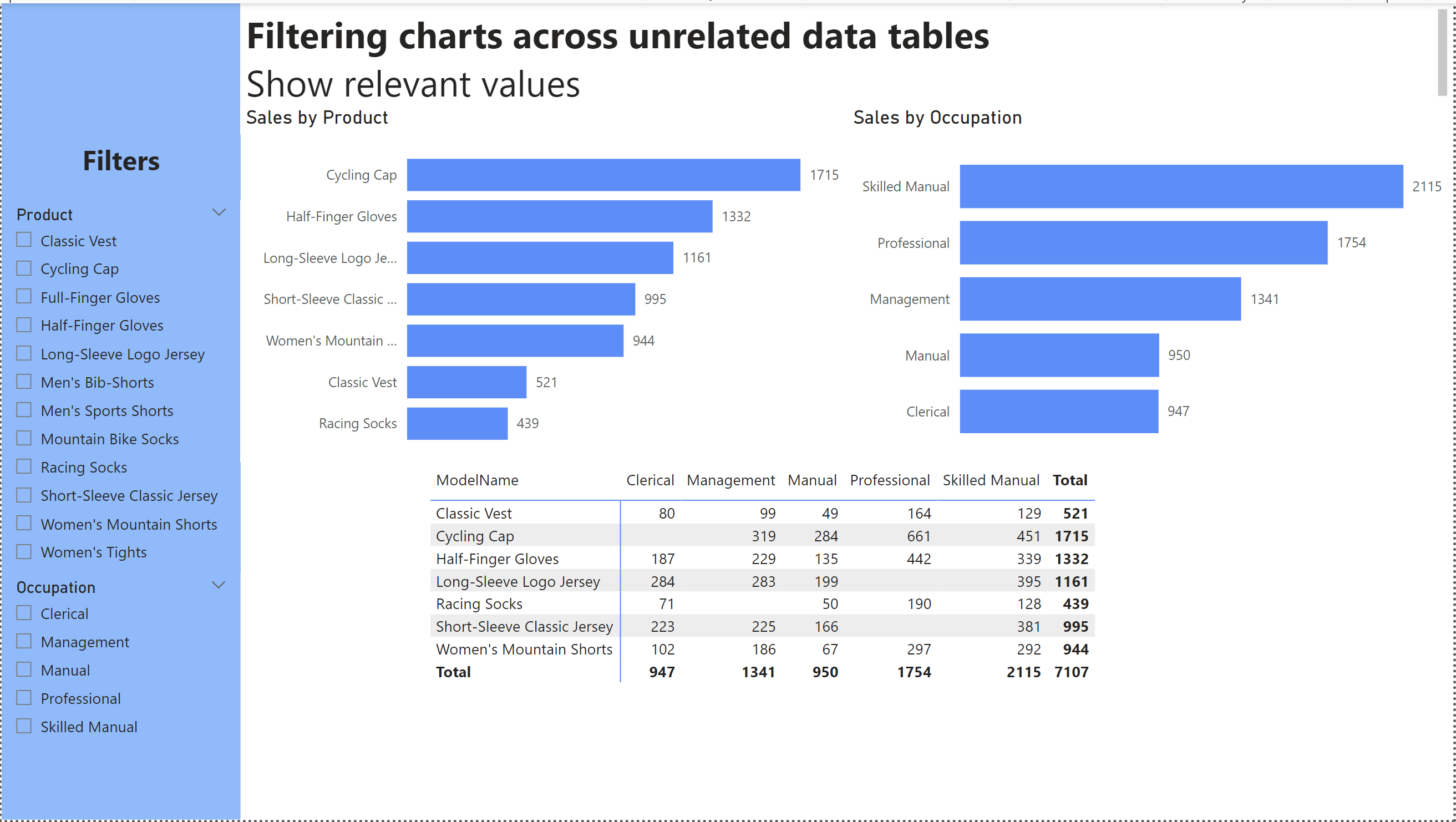This screenshot has width=1456, height=822.
Task: Tick the Clerical occupation filter checkbox
Action: click(24, 613)
